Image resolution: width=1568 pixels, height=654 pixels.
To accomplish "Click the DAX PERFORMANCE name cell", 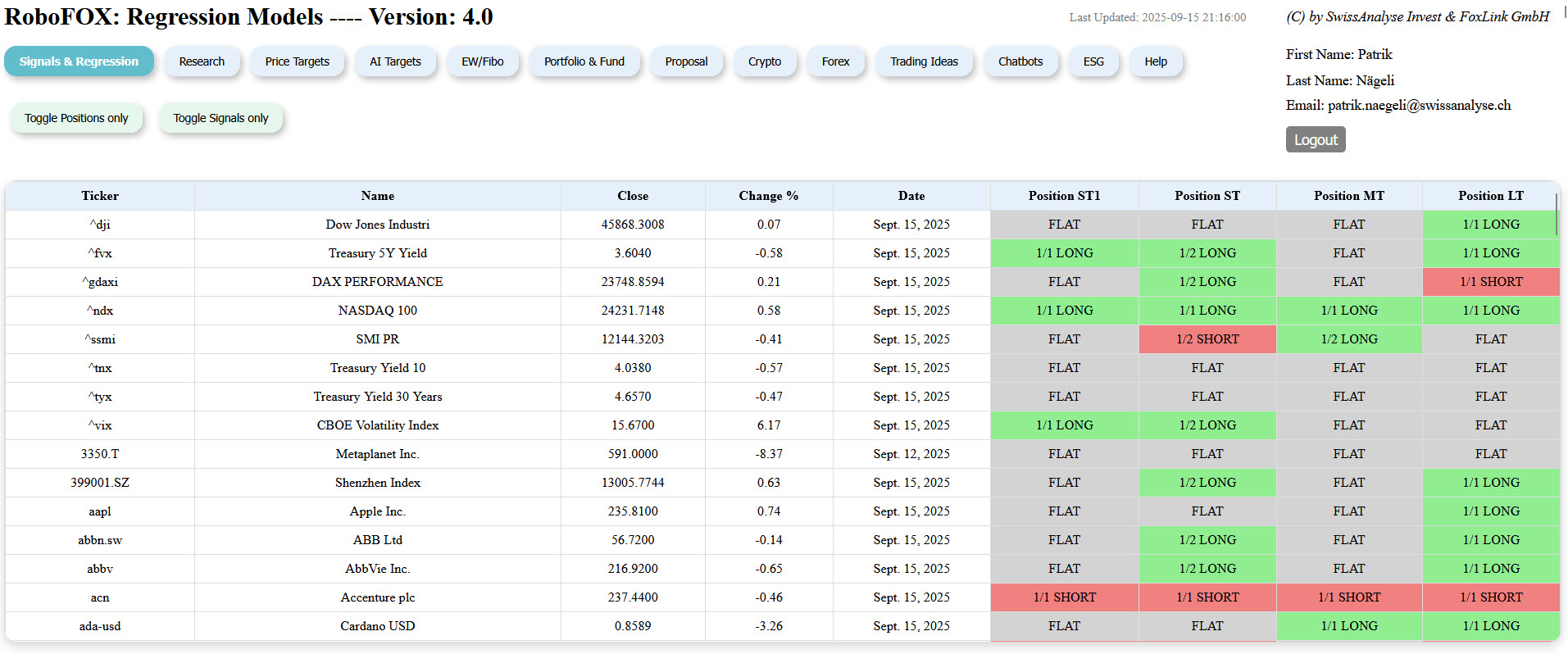I will point(378,282).
